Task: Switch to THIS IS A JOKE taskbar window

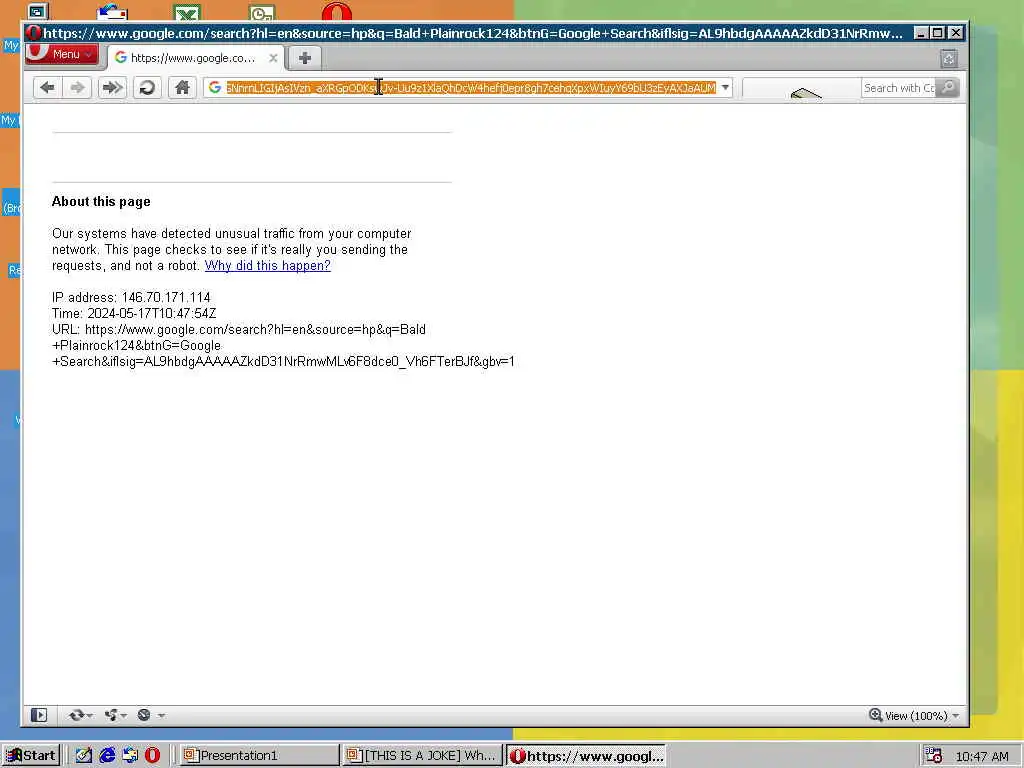Action: point(423,756)
